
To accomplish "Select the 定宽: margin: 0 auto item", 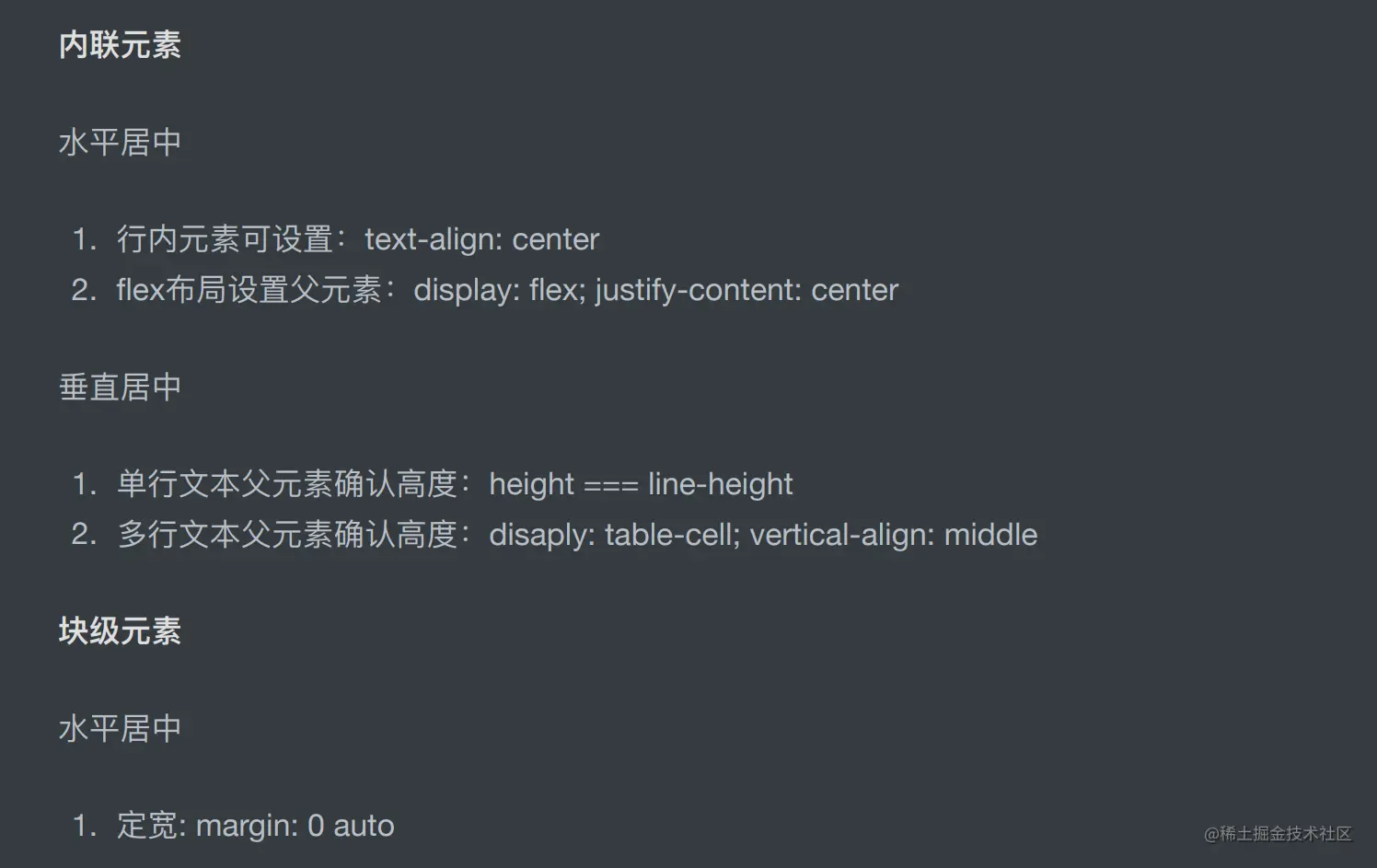I will (x=234, y=826).
